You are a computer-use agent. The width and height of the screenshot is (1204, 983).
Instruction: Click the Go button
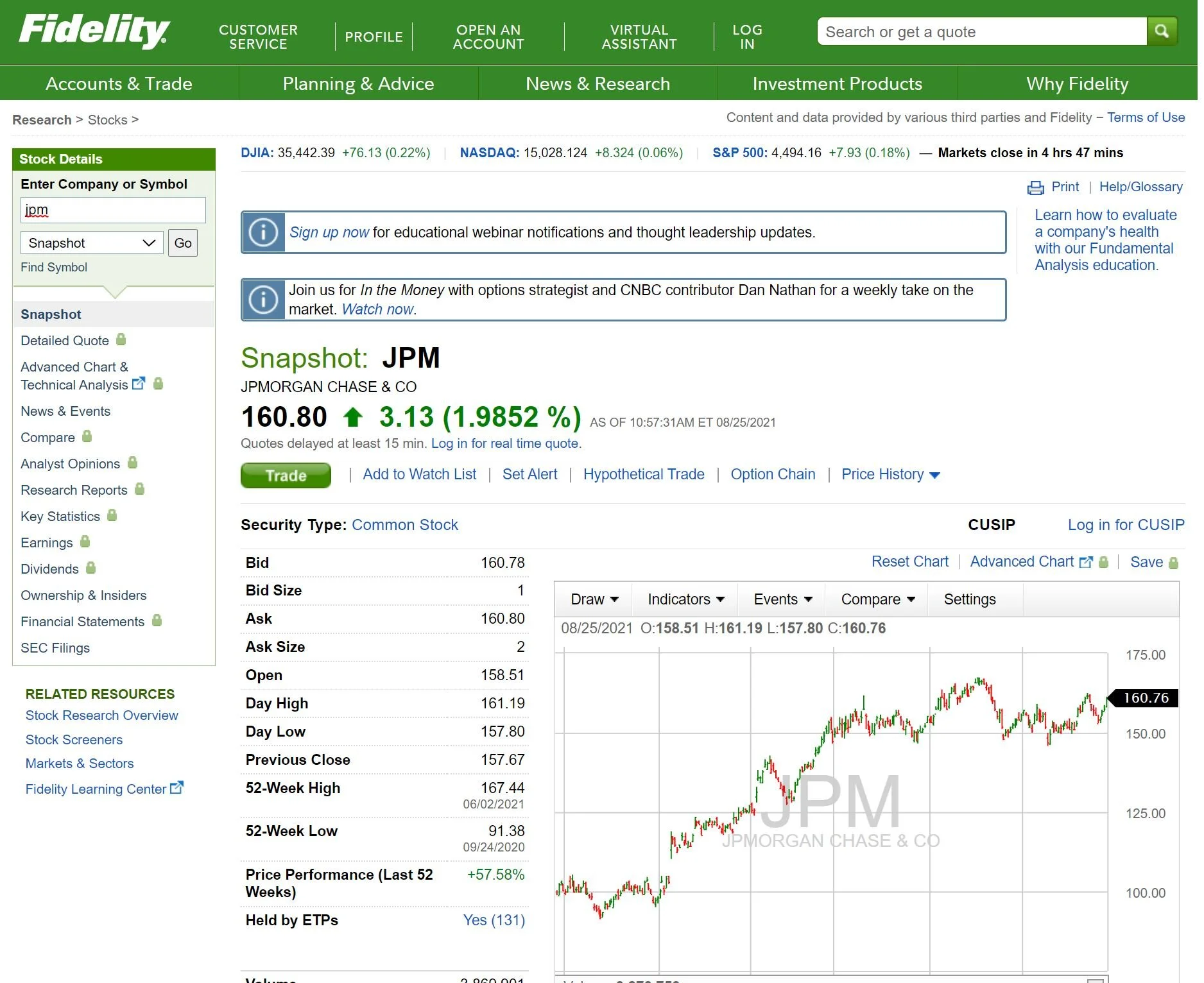183,243
